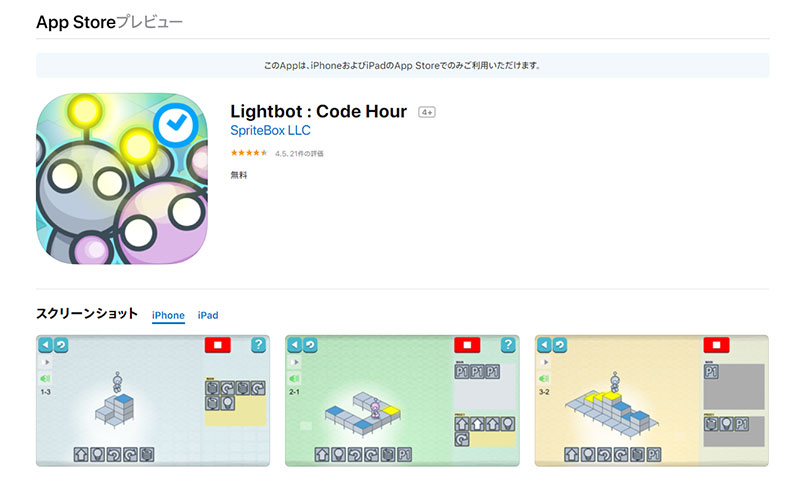Click the orange star rating
Viewport: 800px width, 484px height.
(x=248, y=152)
